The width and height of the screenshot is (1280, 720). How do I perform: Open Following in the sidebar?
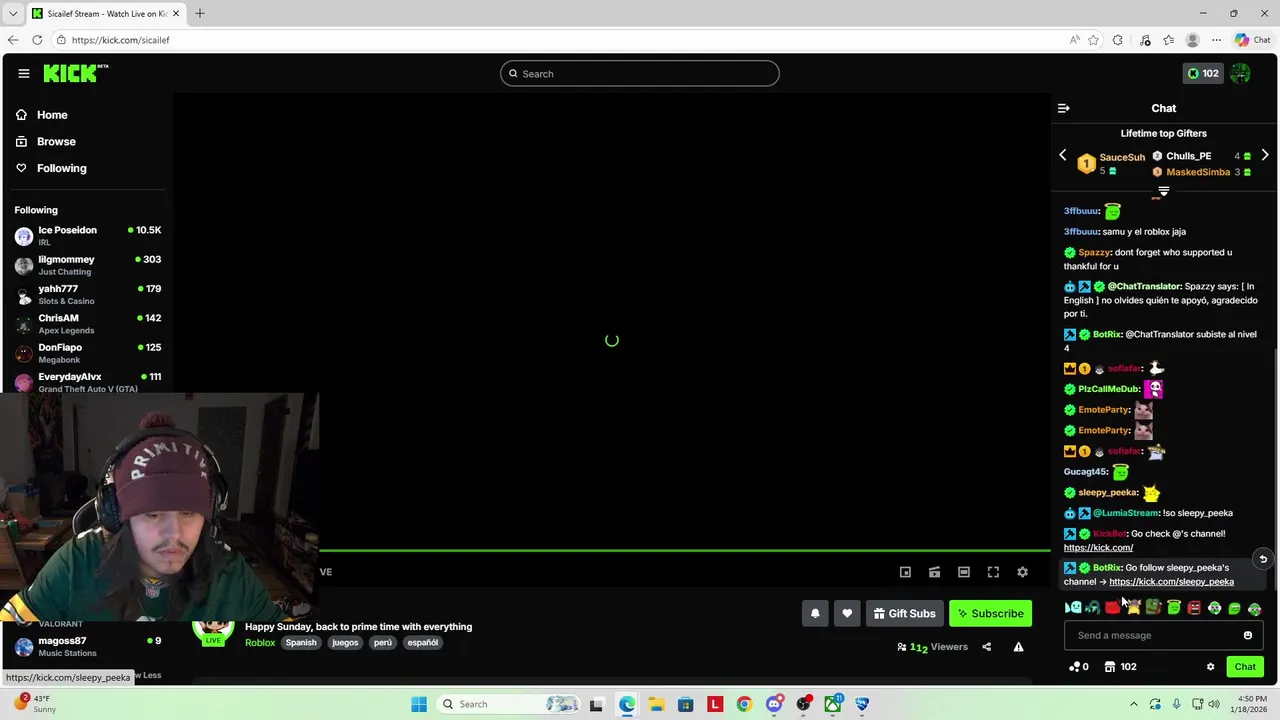pos(51,168)
